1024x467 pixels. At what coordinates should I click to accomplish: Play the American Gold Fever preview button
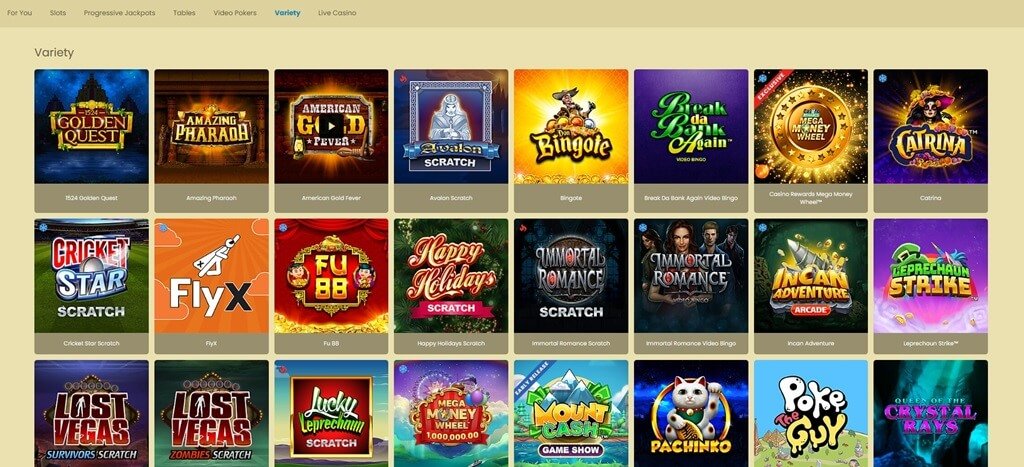(331, 126)
